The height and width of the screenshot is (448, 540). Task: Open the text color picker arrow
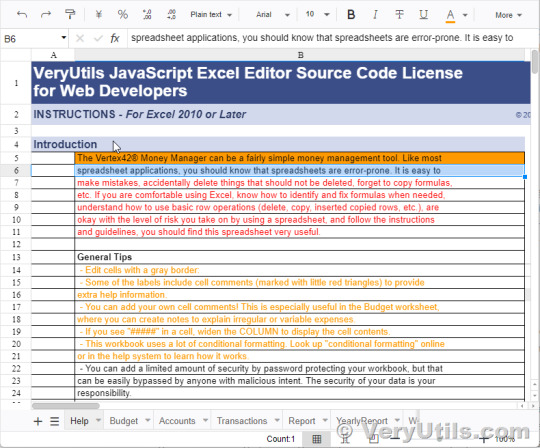click(465, 15)
